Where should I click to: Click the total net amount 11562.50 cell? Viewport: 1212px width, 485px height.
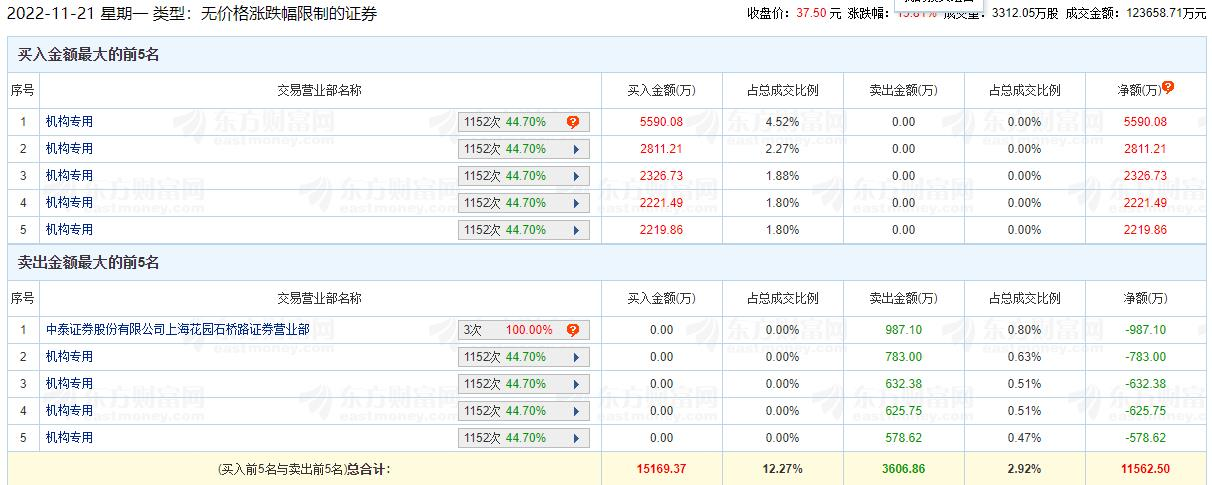point(1146,469)
